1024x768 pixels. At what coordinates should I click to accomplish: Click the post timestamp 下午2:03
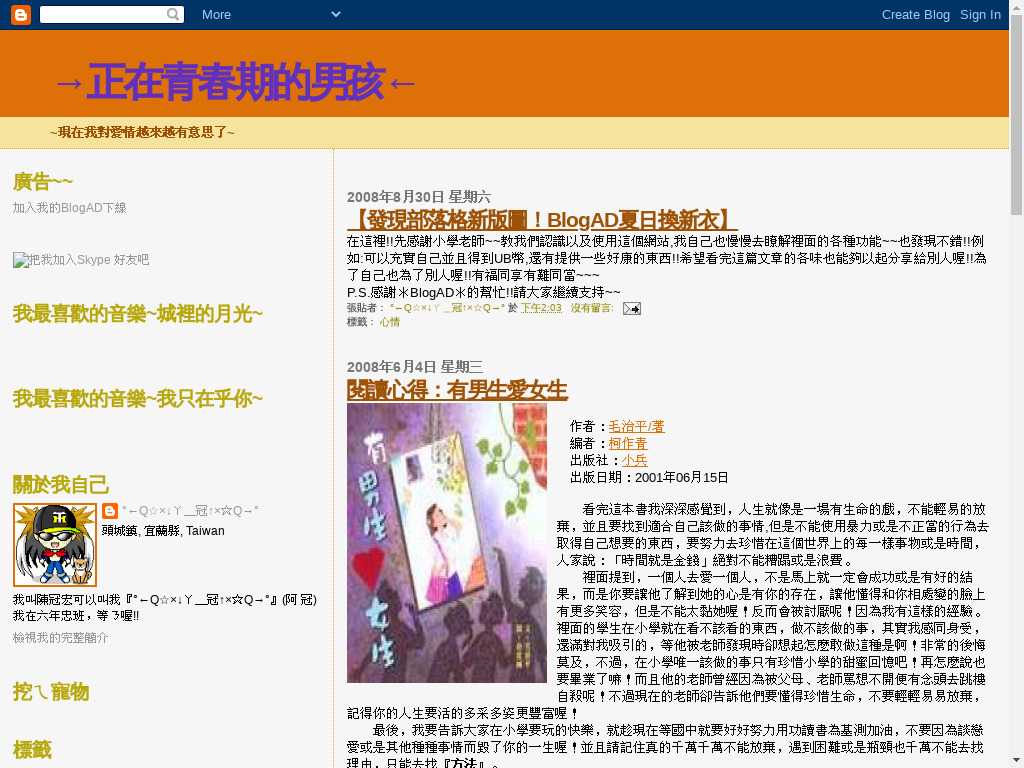click(x=541, y=308)
